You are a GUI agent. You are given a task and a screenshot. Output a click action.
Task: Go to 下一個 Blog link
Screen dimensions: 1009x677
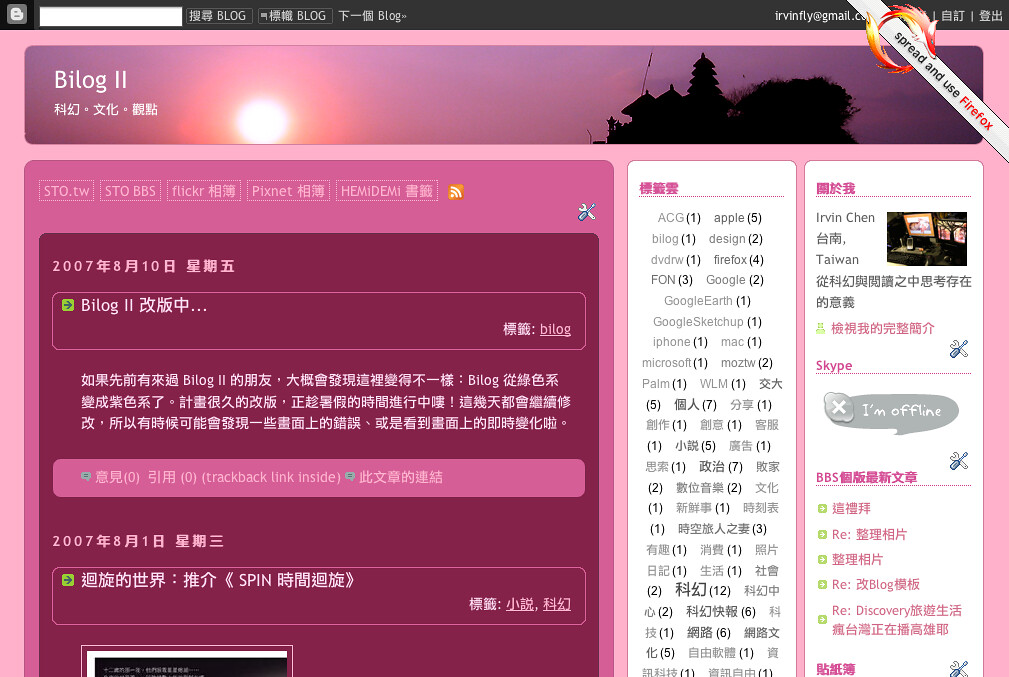372,16
